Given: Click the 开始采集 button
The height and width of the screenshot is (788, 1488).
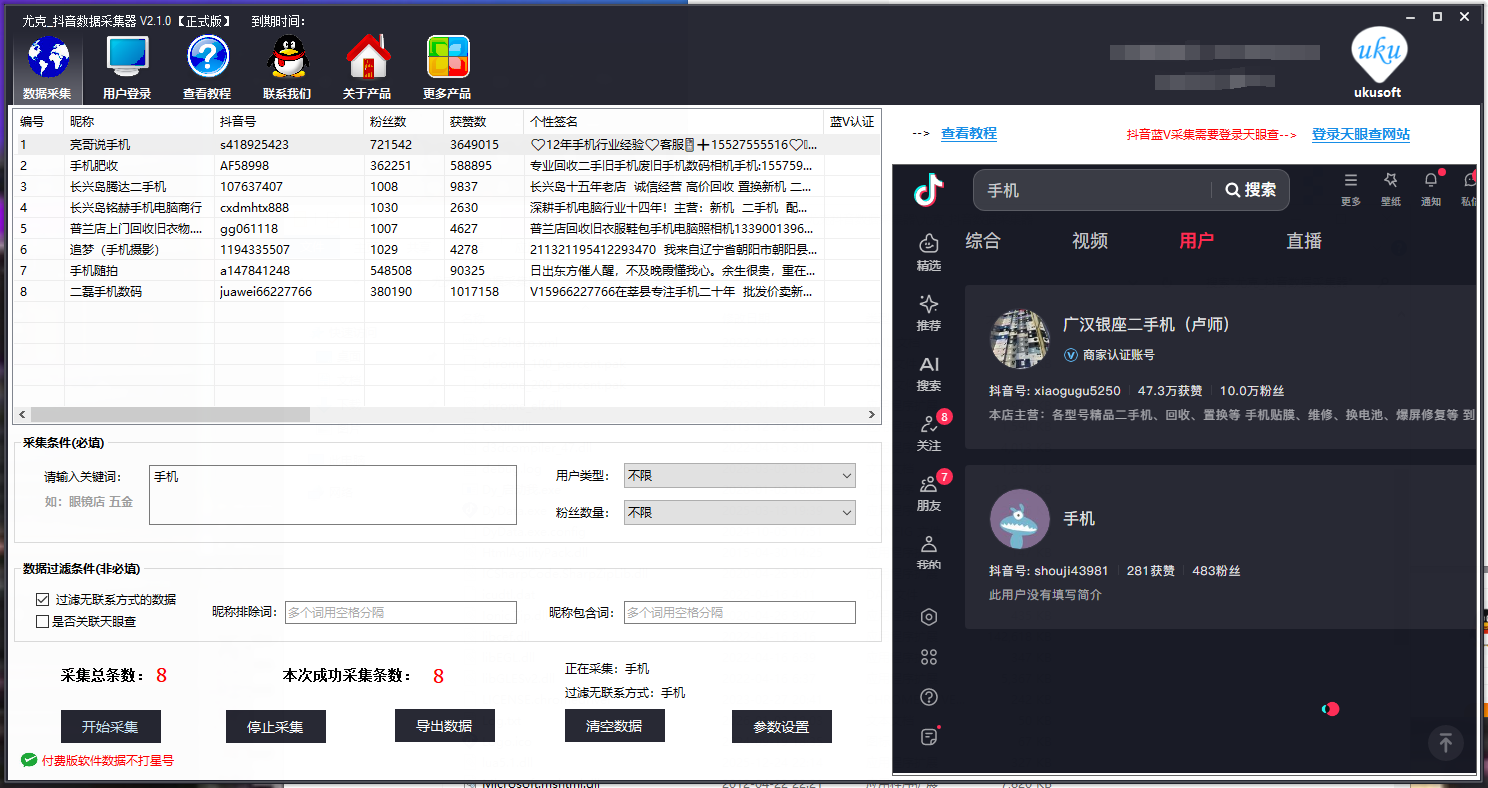Looking at the screenshot, I should (x=111, y=726).
